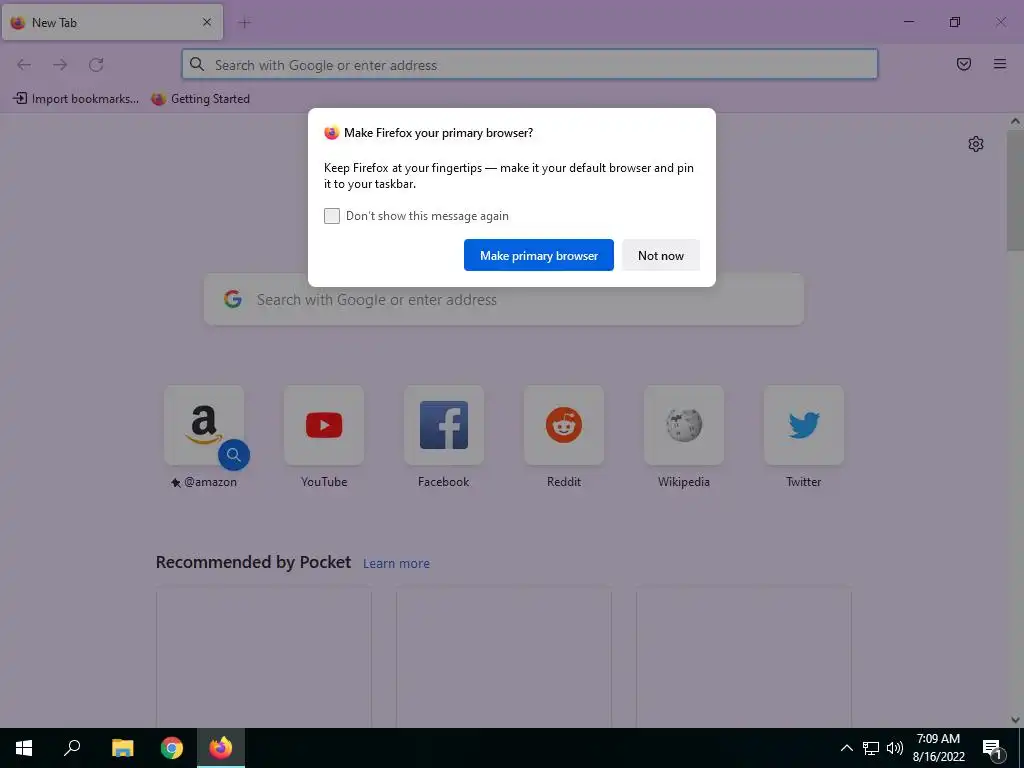
Task: Click the page search box field
Action: (504, 299)
